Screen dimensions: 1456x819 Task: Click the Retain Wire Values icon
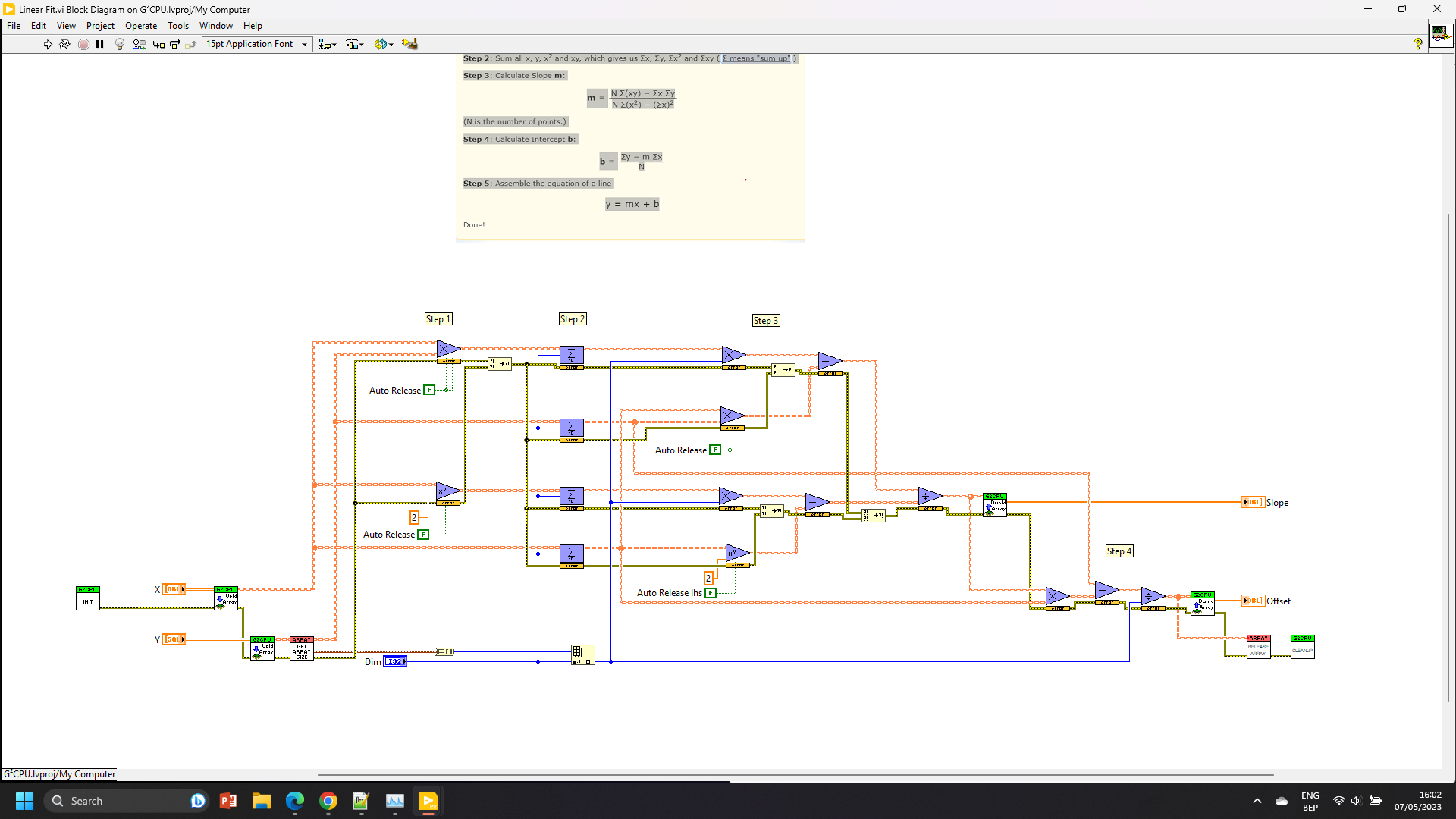pyautogui.click(x=139, y=45)
